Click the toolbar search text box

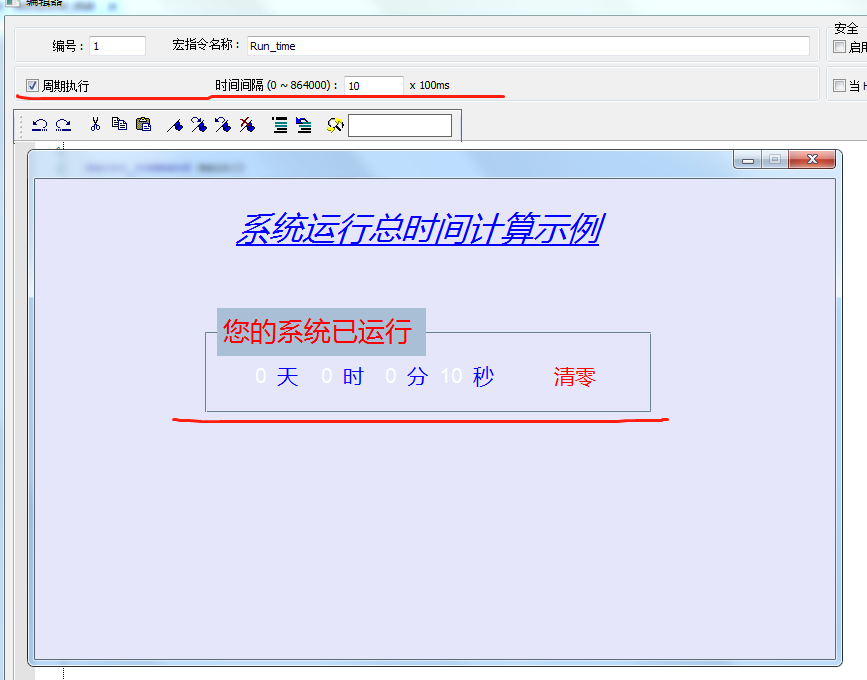400,125
